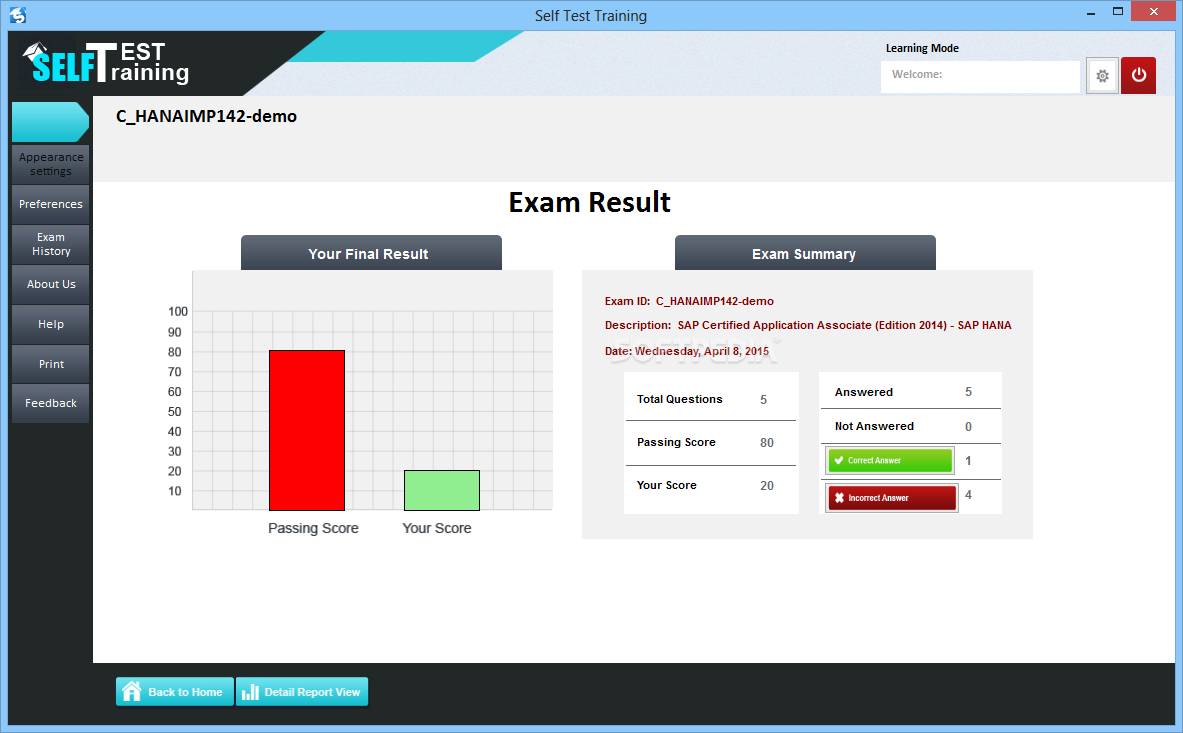The height and width of the screenshot is (733, 1183).
Task: Select Print in sidebar
Action: click(x=51, y=363)
